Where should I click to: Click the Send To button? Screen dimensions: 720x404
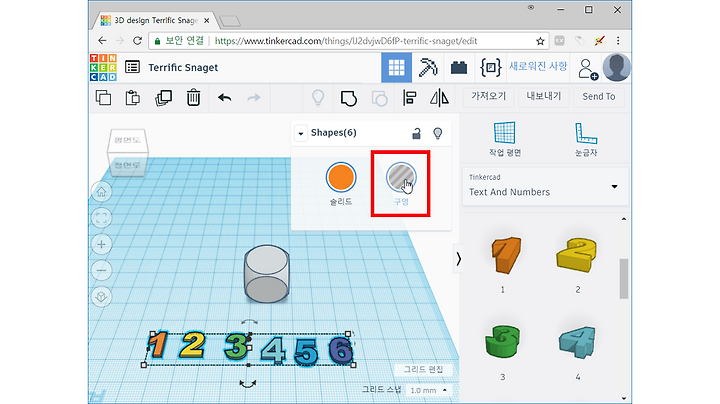tap(599, 96)
